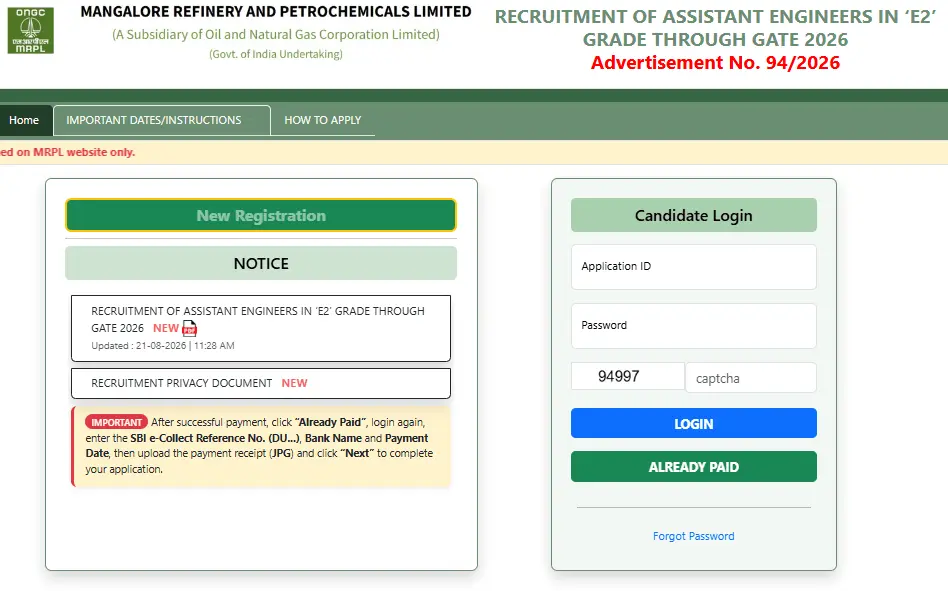Click the ONGC MRPL logo
Image resolution: width=948 pixels, height=591 pixels.
(30, 30)
